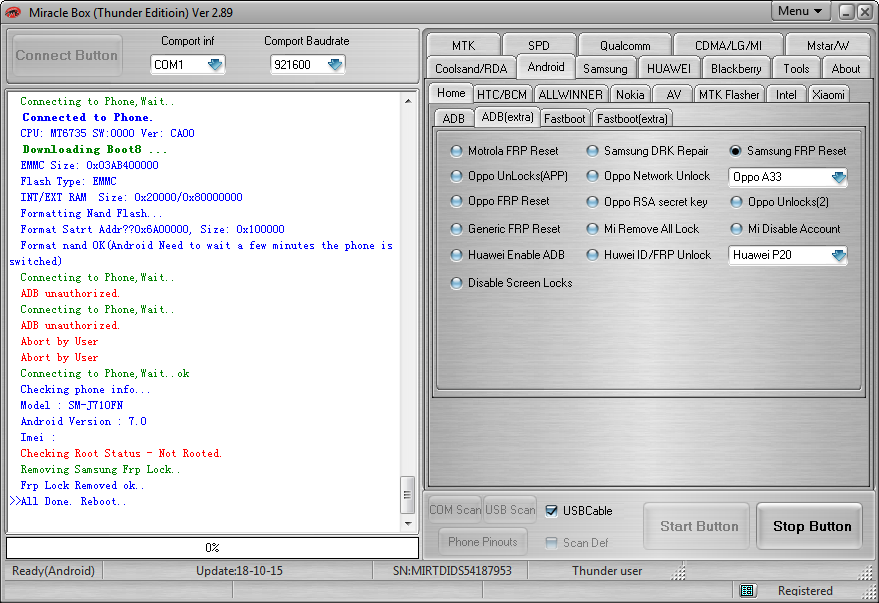The width and height of the screenshot is (879, 603).
Task: Toggle the Scan Def checkbox
Action: click(552, 542)
